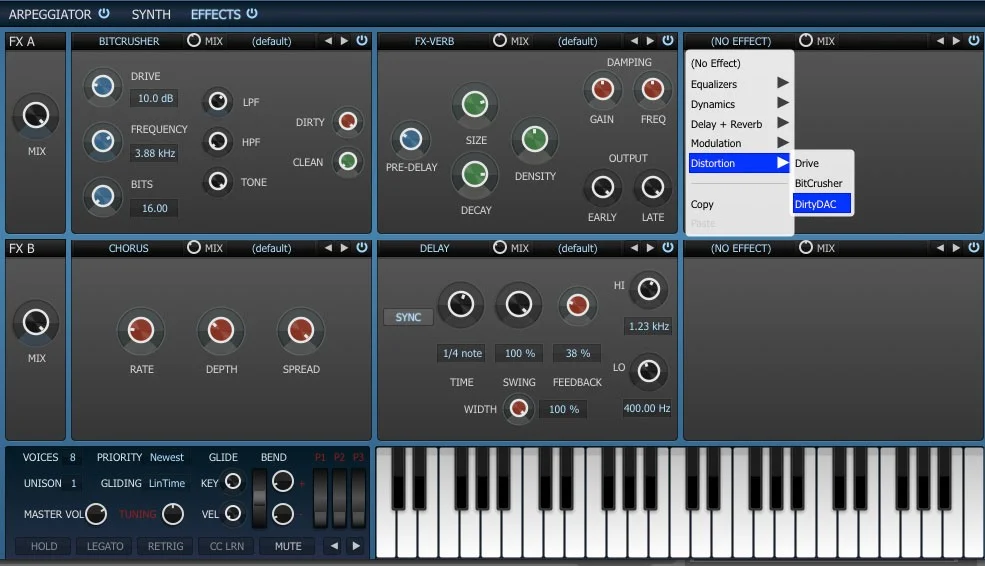Toggle power on FX A third slot
The image size is (985, 566).
pos(974,40)
